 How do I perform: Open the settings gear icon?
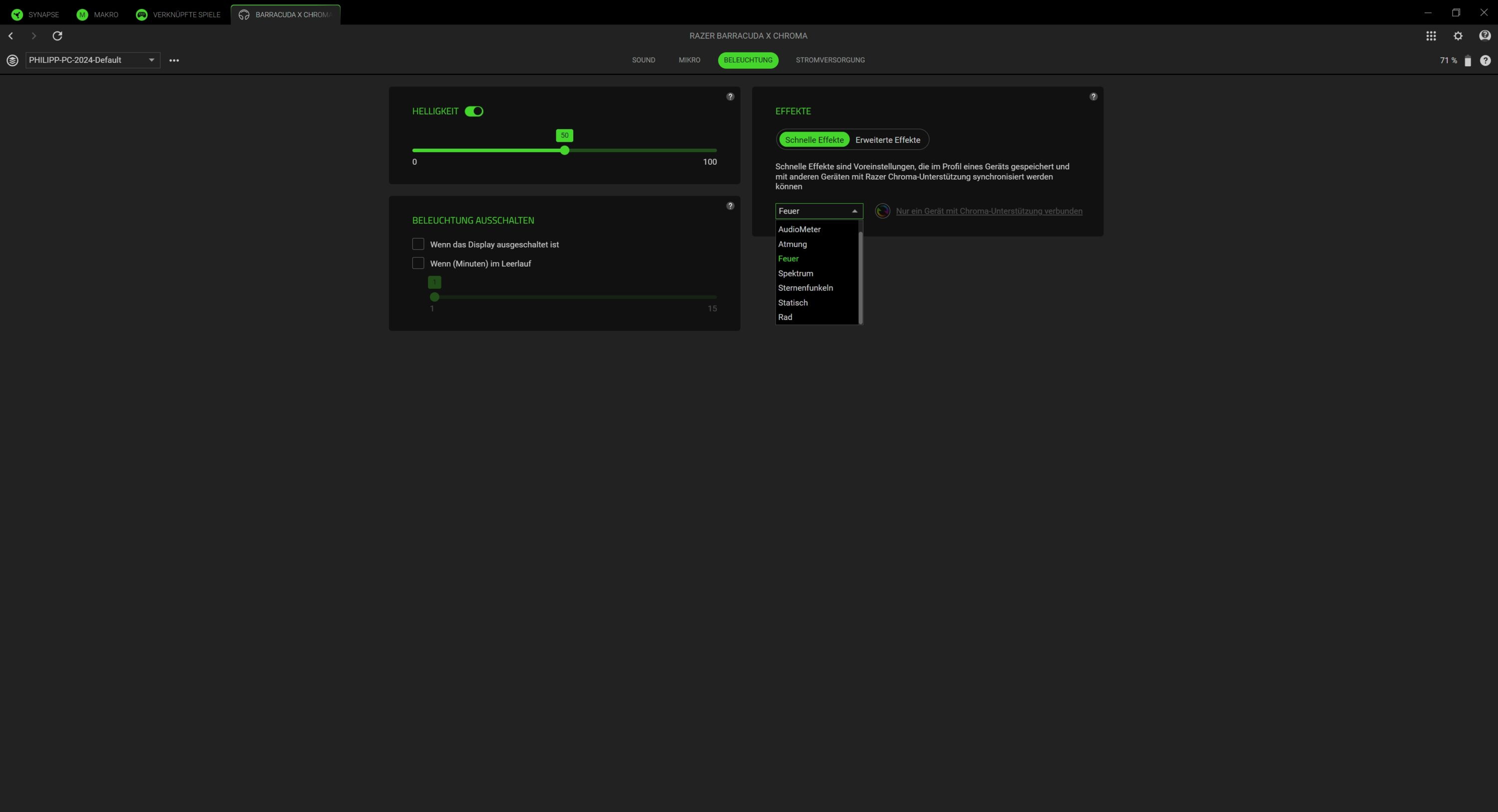(x=1457, y=36)
